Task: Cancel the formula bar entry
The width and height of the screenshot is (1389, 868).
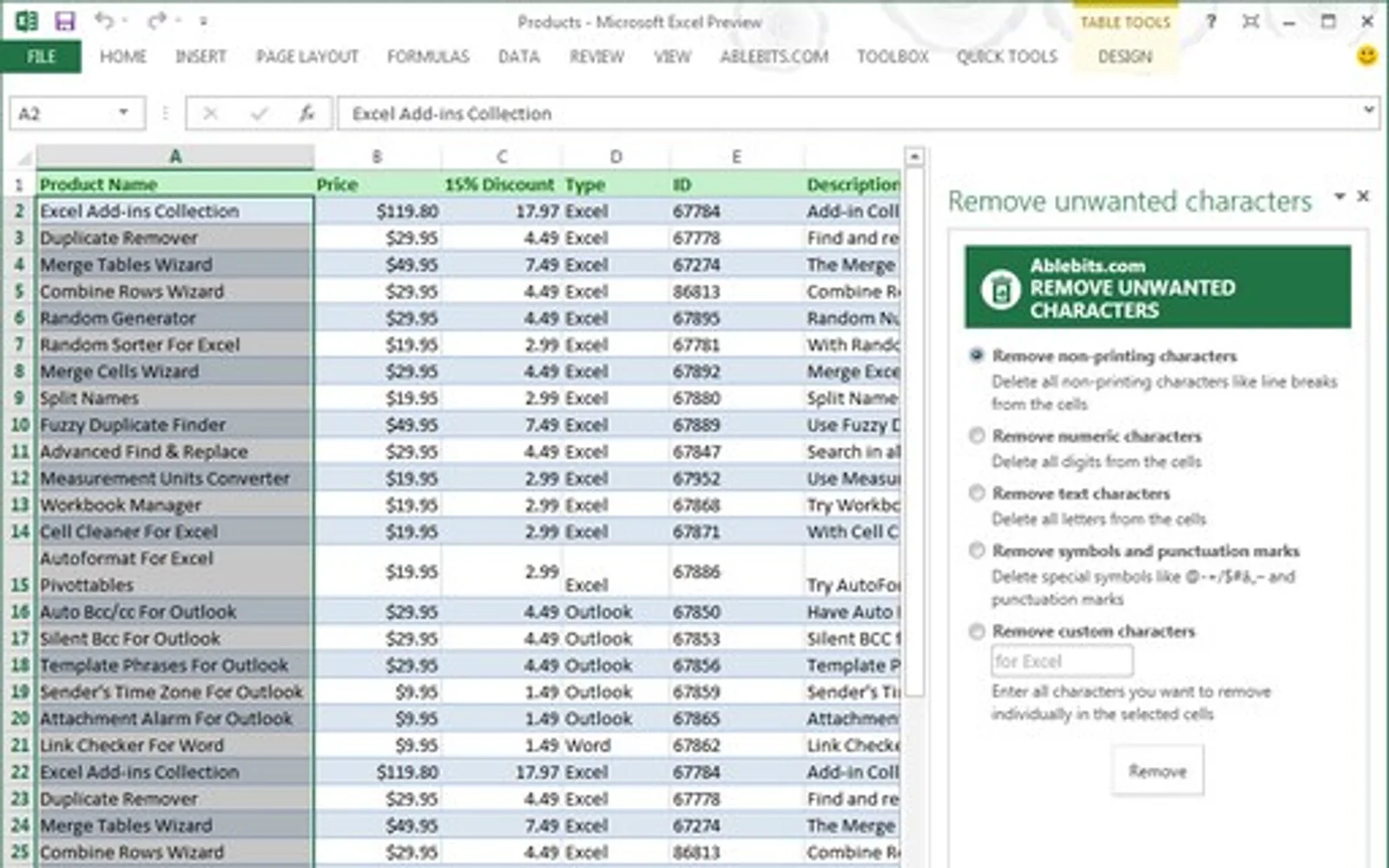Action: click(210, 113)
